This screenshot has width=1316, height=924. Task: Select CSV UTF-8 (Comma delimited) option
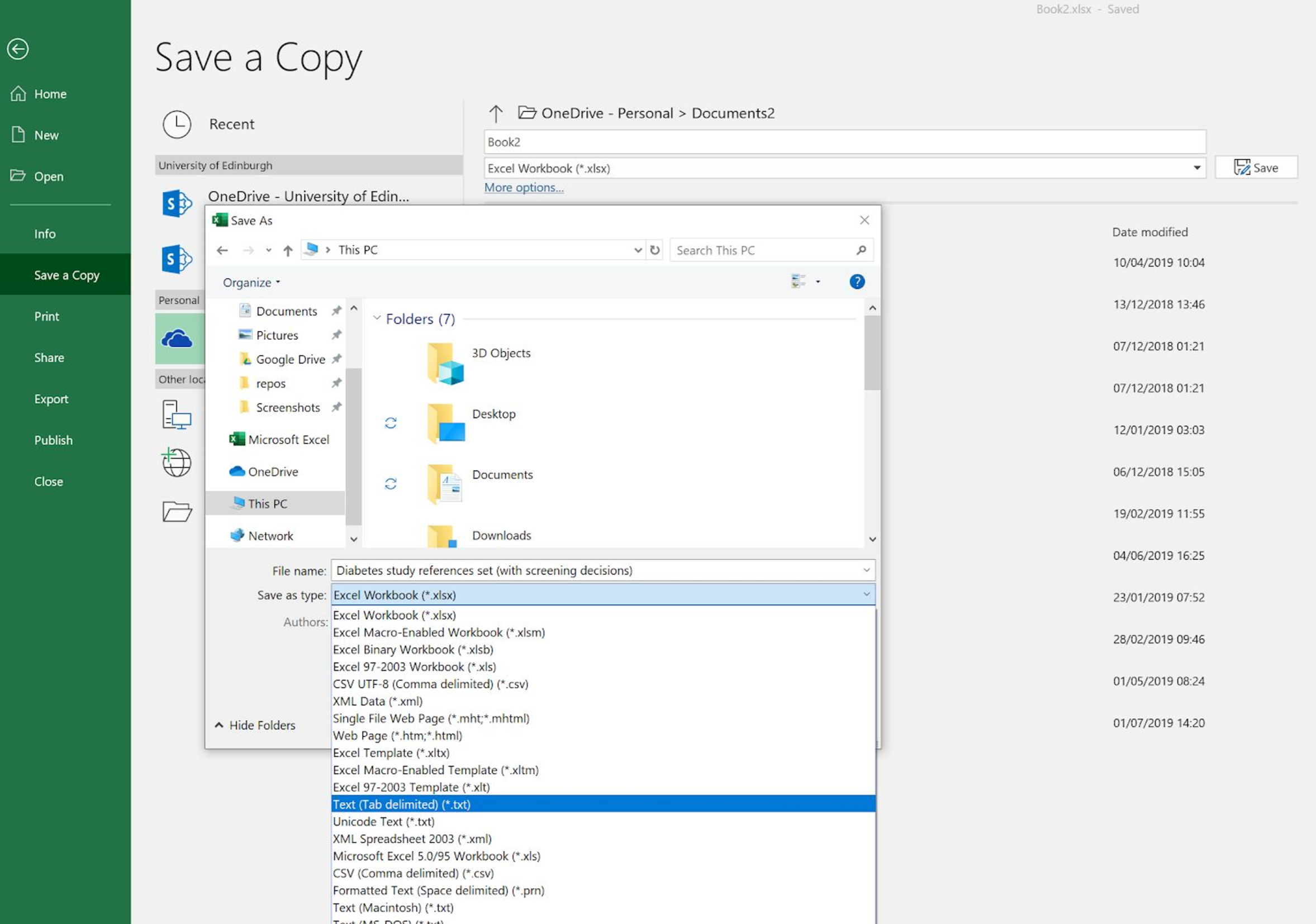(x=430, y=684)
